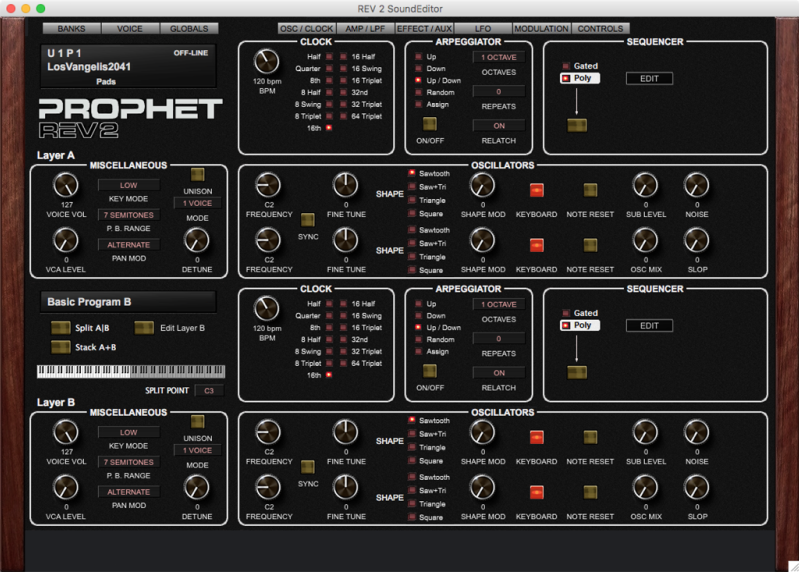Toggle the Edit Layer B button

pyautogui.click(x=146, y=327)
